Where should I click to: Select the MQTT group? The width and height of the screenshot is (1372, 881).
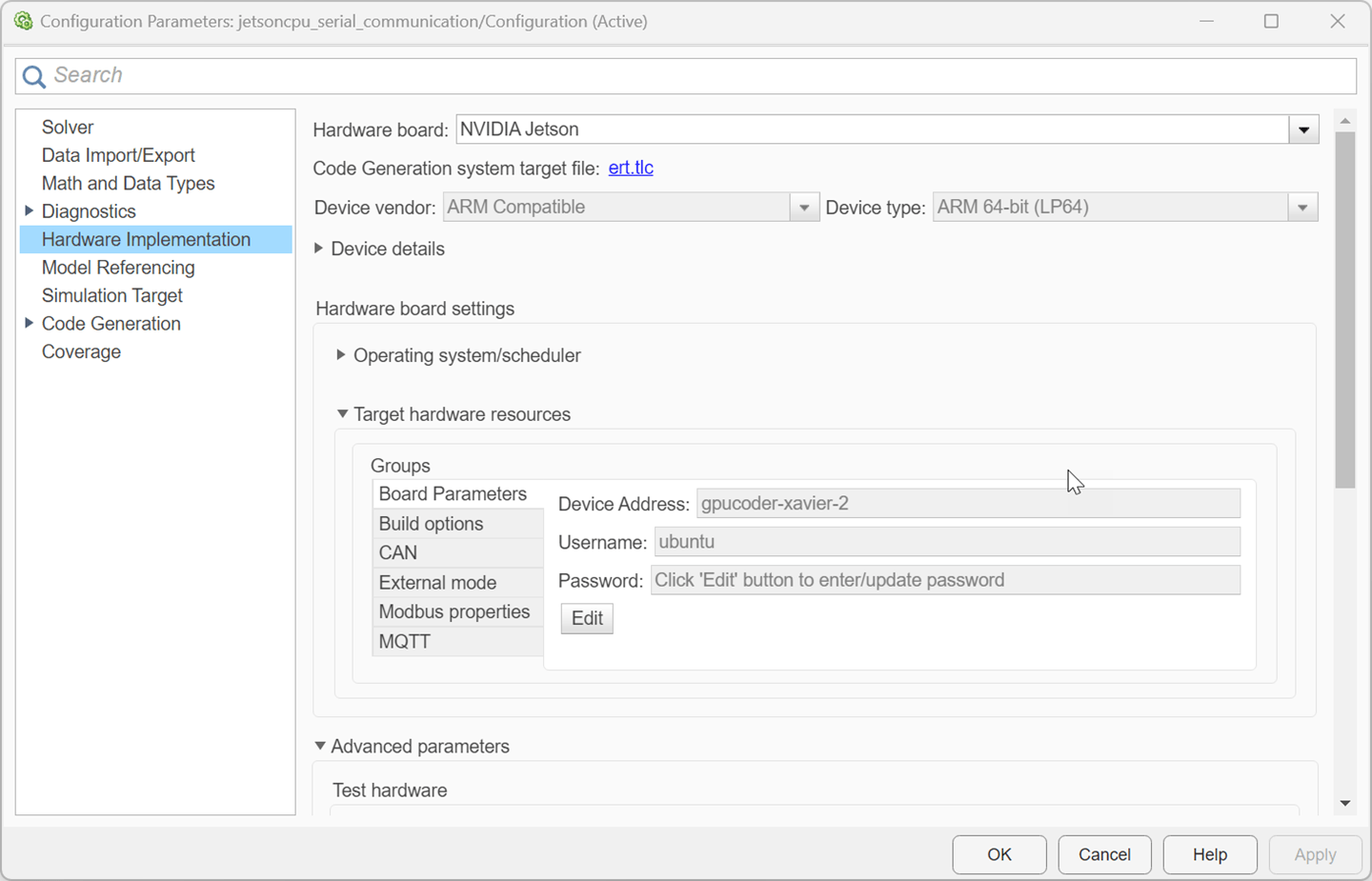pyautogui.click(x=405, y=642)
